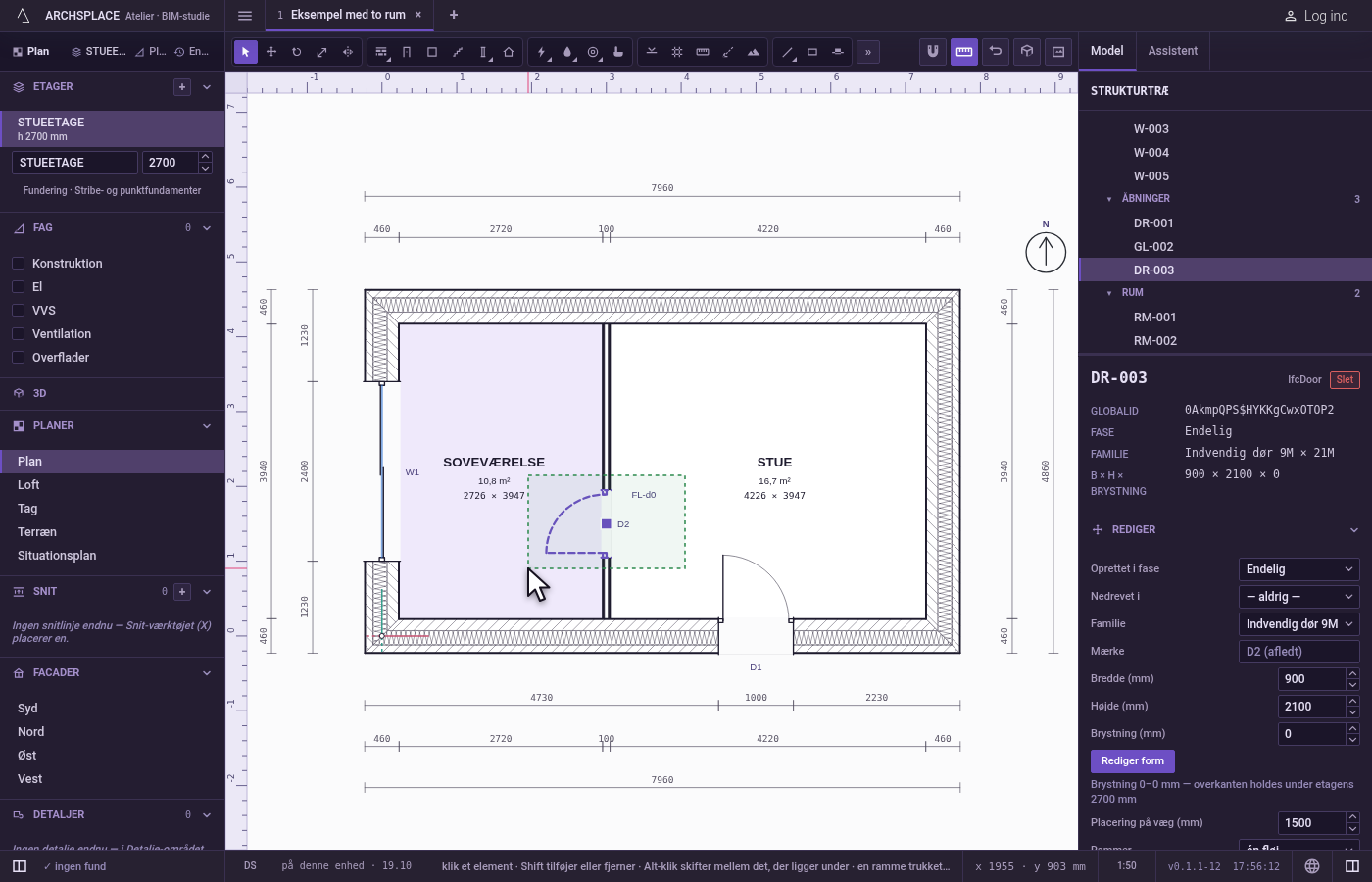The height and width of the screenshot is (882, 1372).
Task: Open the 3D cube view icon
Action: pos(1027,51)
